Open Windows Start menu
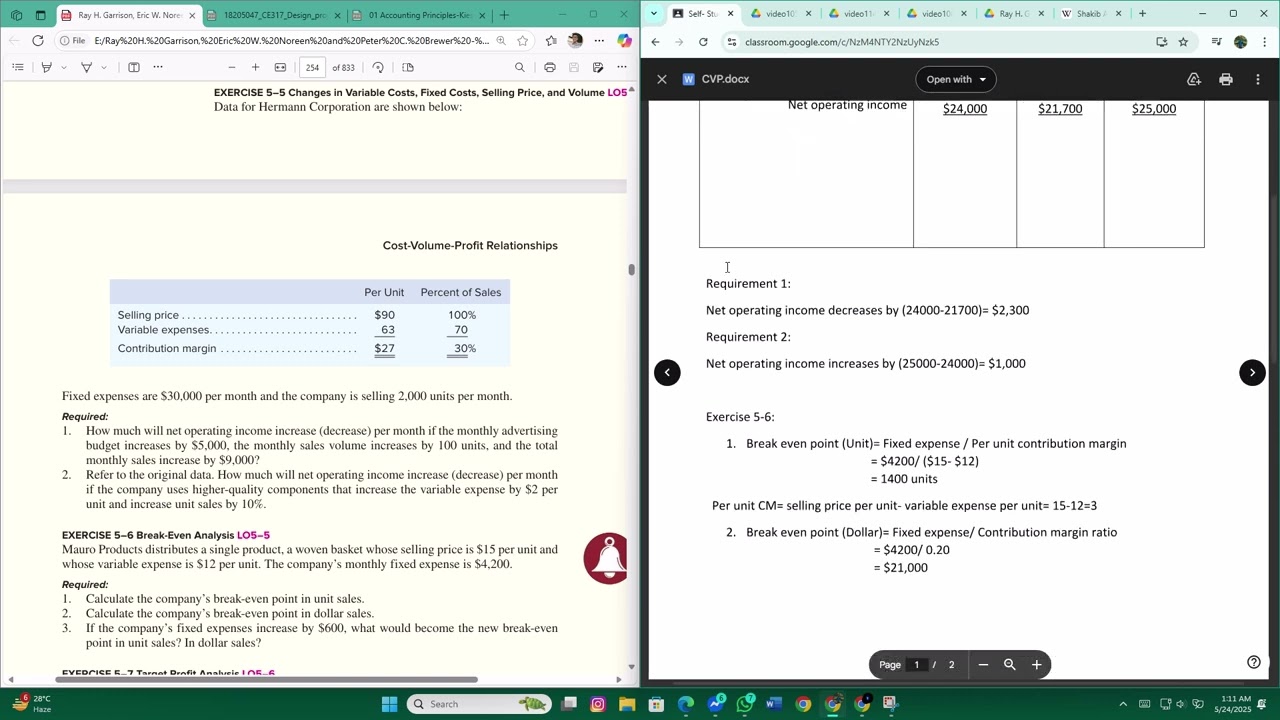 [389, 704]
